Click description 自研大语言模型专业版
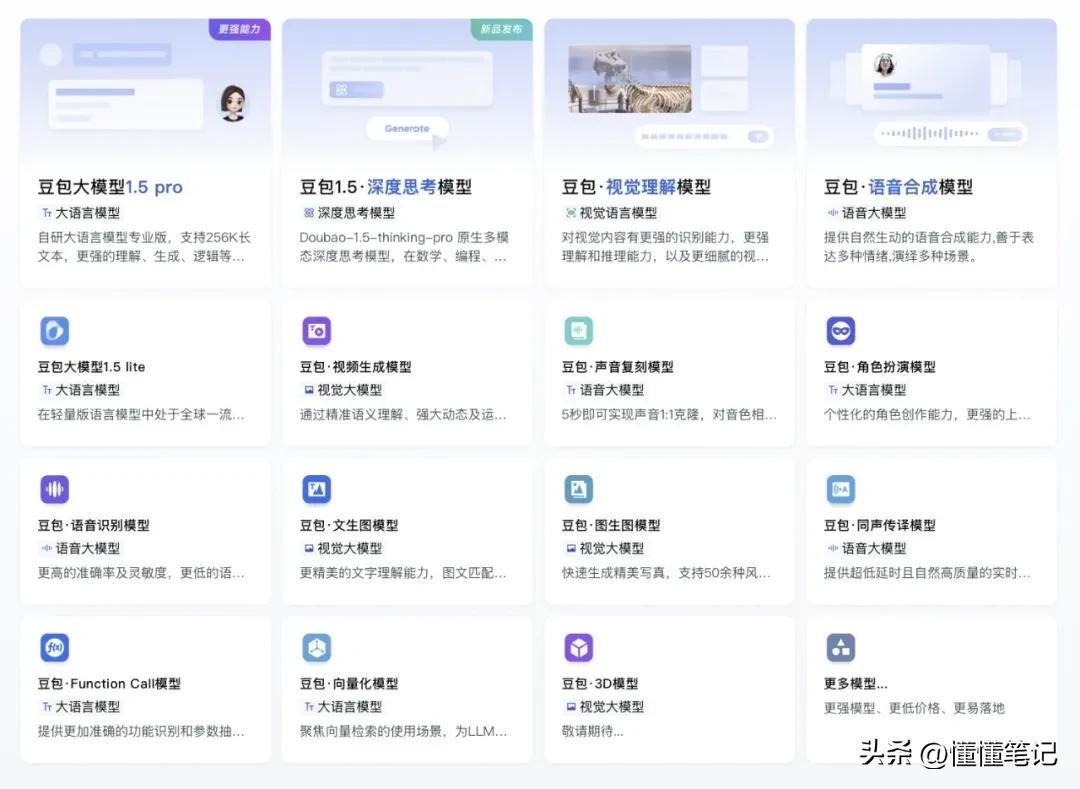Screen dimensions: 1080x789 [x=145, y=247]
